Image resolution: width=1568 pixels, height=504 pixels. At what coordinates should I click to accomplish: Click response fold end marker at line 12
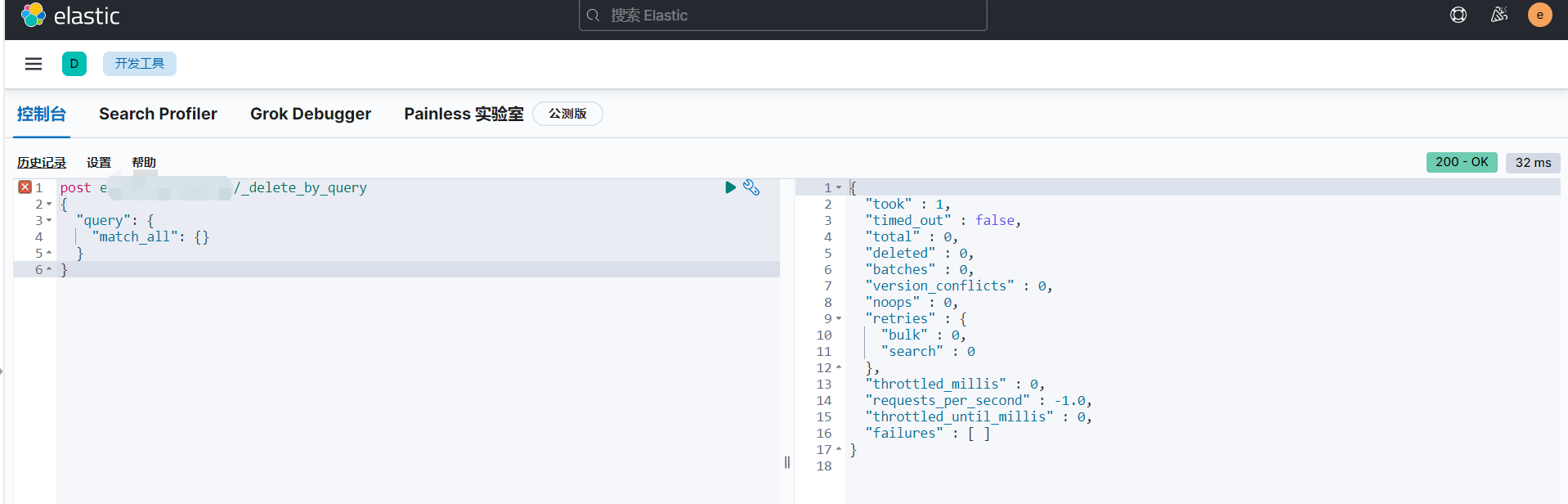point(839,367)
